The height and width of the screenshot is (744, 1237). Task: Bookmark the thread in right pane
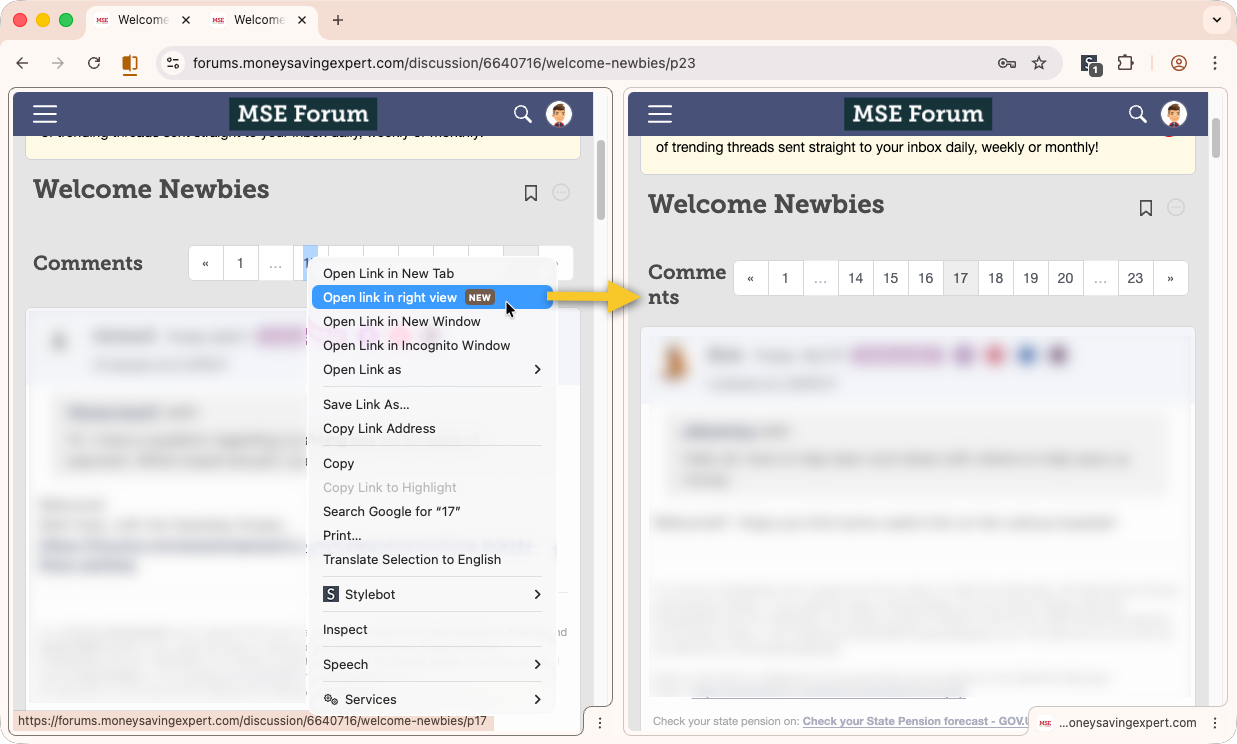(x=1146, y=208)
